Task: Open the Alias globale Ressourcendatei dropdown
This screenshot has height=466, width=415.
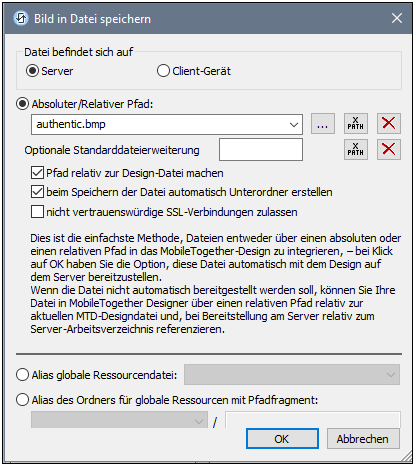Action: pos(292,375)
